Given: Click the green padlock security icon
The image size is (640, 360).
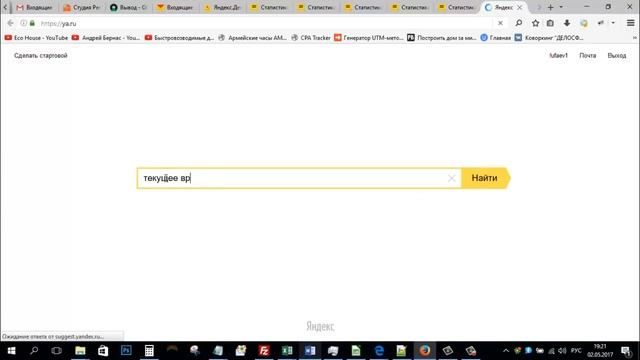Looking at the screenshot, I should pyautogui.click(x=32, y=23).
